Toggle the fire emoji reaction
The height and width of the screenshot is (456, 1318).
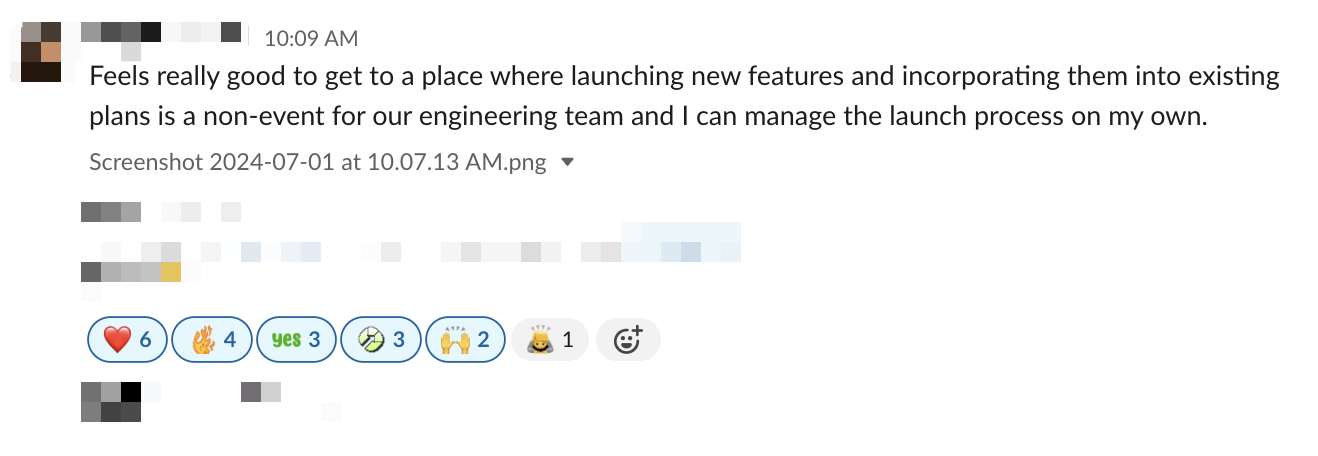pyautogui.click(x=212, y=340)
